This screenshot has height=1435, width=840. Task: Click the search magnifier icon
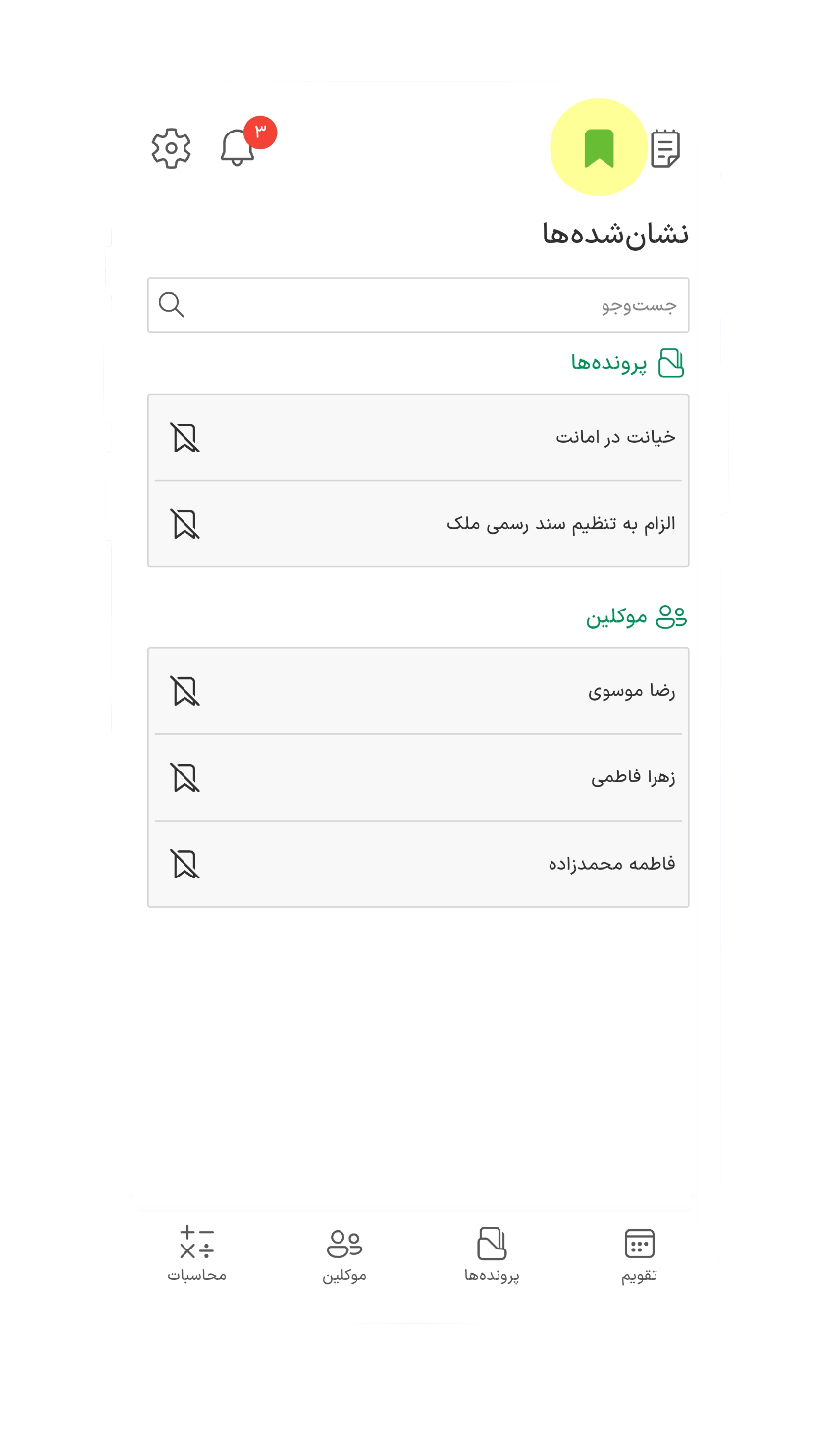(x=172, y=304)
